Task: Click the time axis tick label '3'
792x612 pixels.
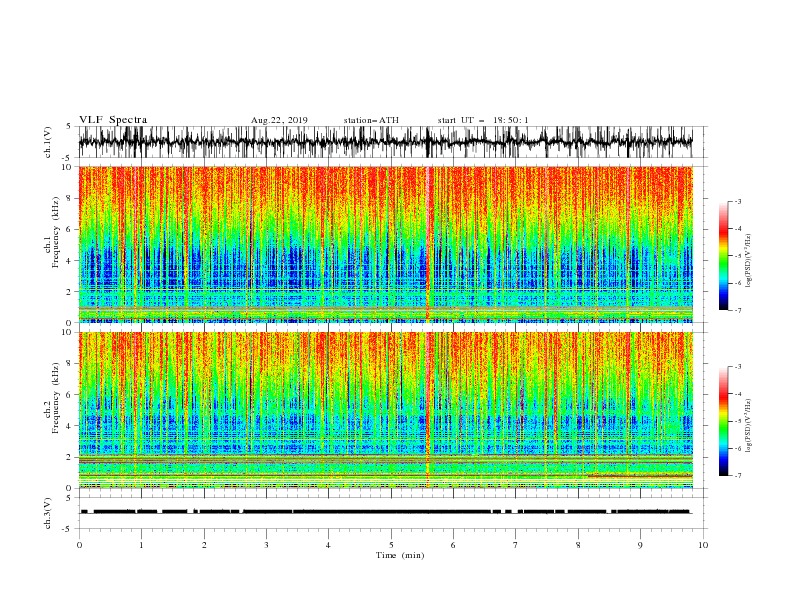Action: coord(266,545)
